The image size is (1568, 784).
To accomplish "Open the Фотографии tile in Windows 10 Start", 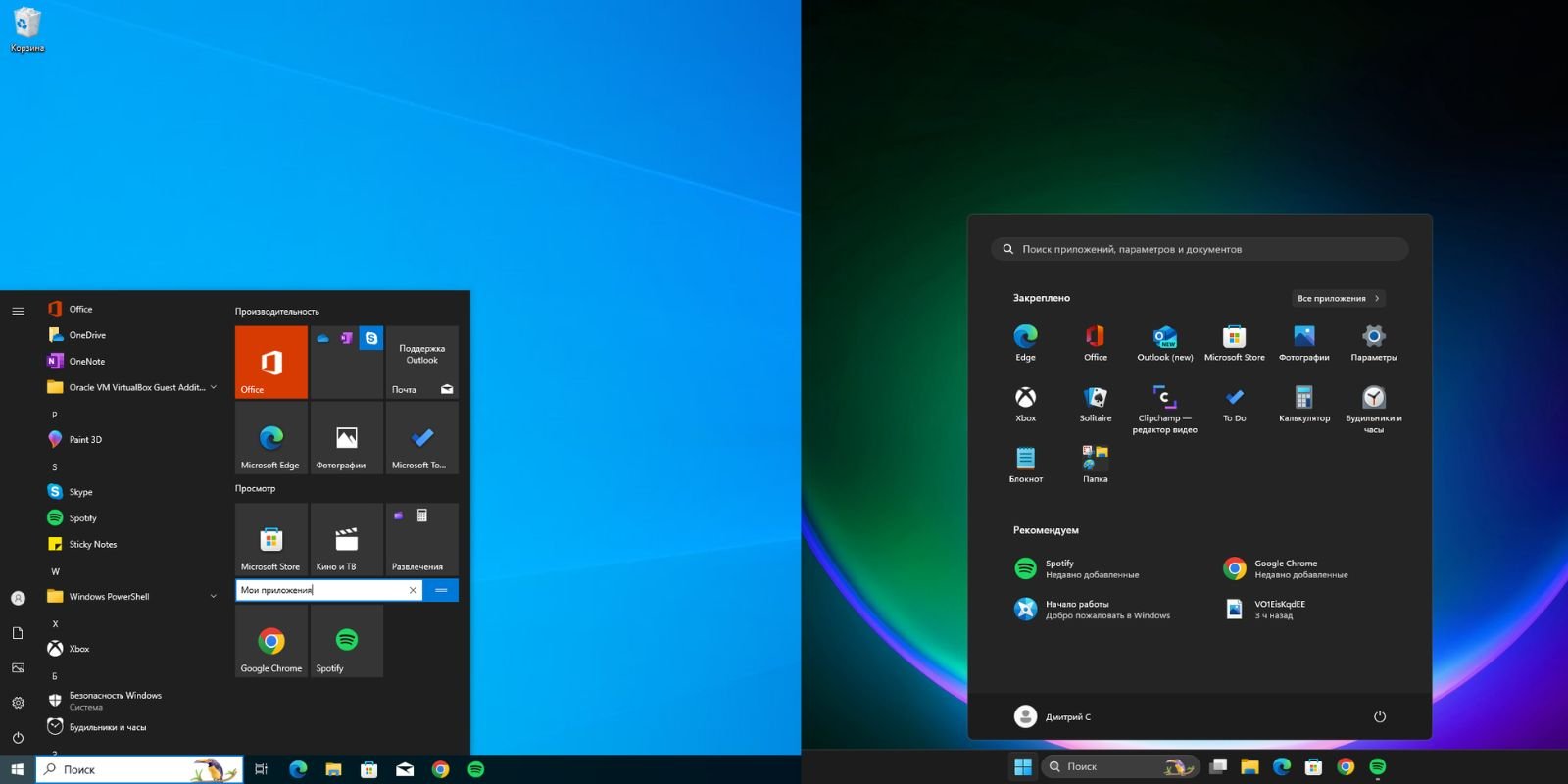I will 347,438.
